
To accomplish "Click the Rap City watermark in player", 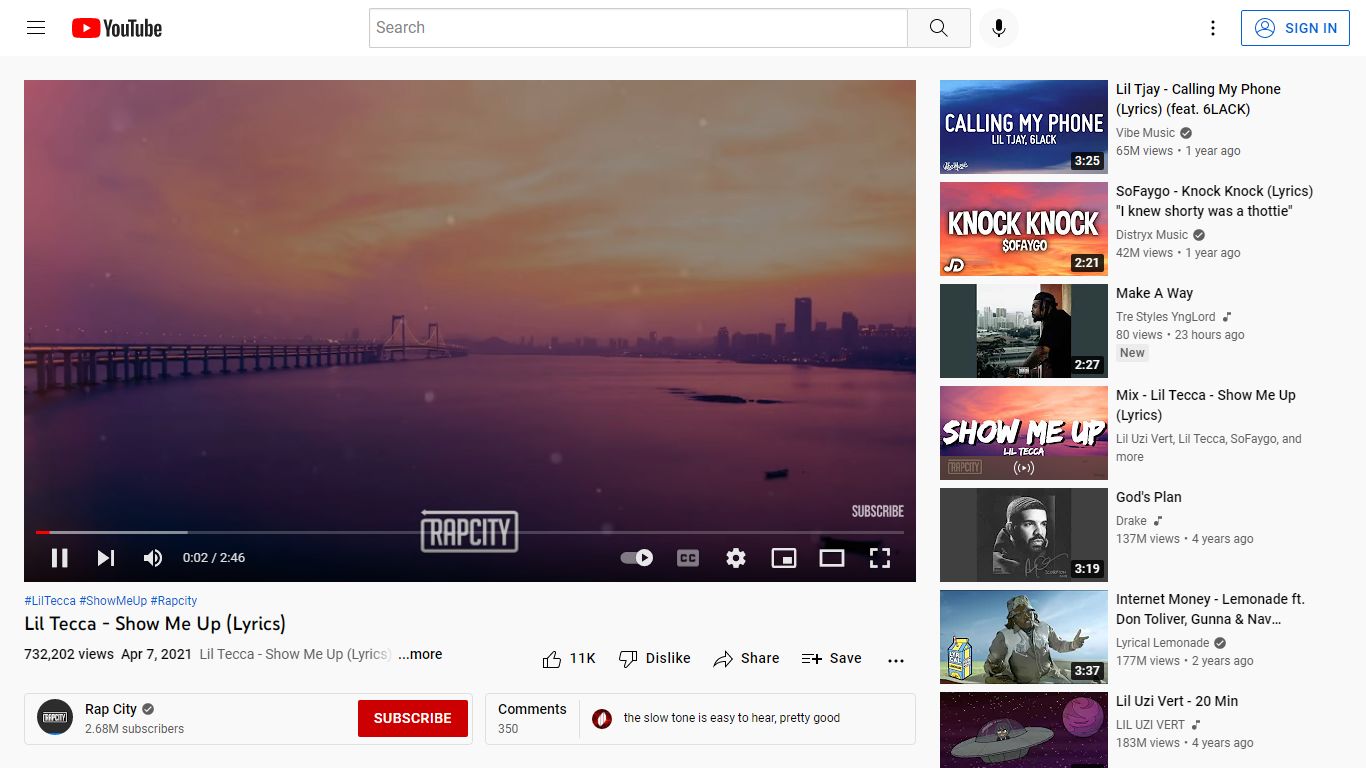I will (x=469, y=532).
